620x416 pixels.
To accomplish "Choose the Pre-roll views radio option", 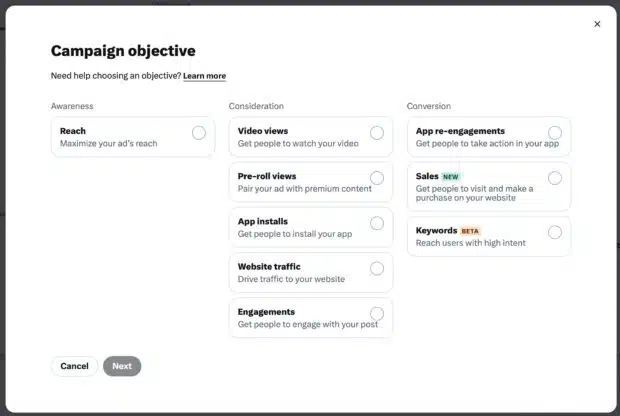I will click(x=377, y=178).
